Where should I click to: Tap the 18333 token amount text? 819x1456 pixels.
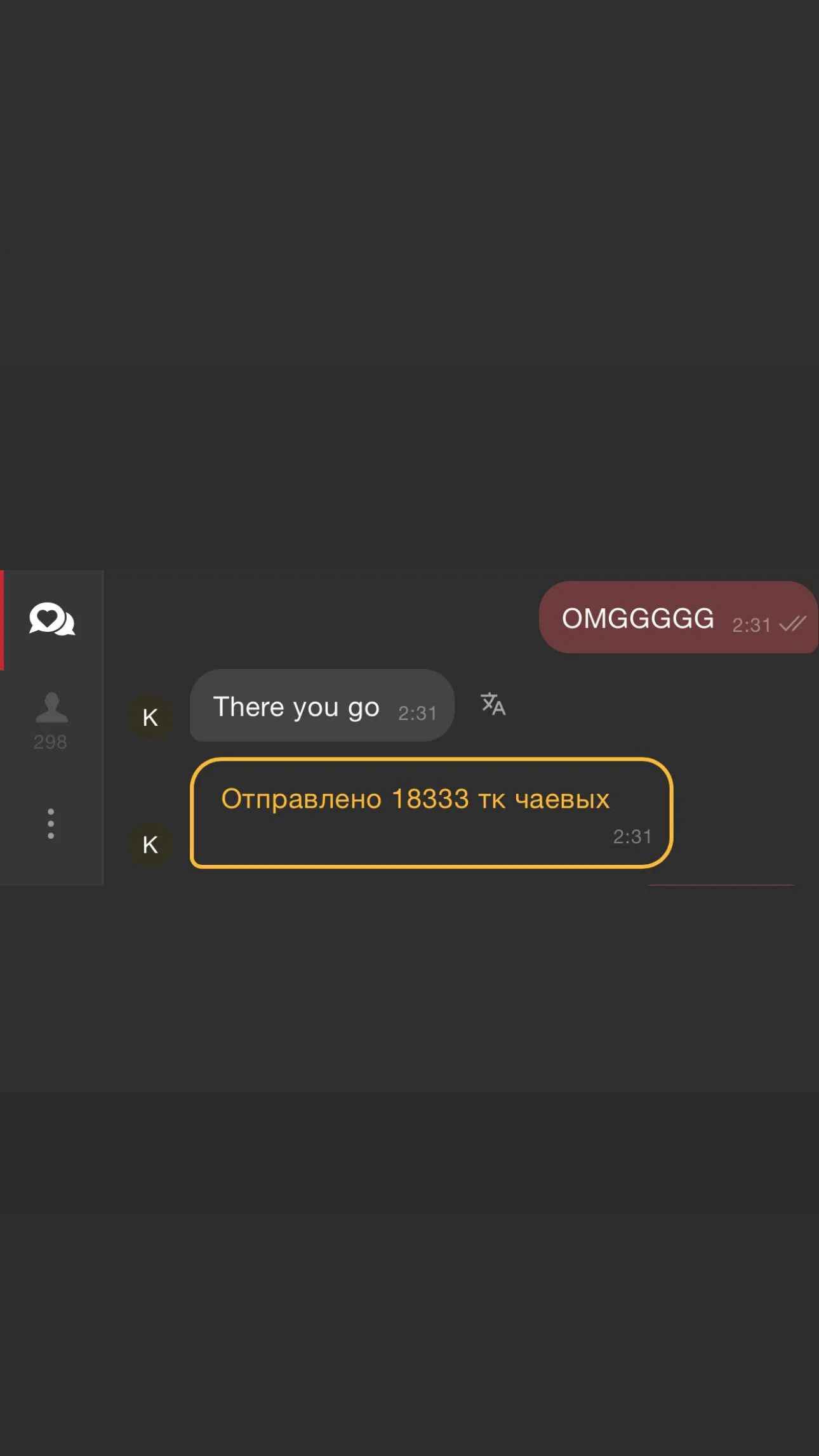click(430, 799)
